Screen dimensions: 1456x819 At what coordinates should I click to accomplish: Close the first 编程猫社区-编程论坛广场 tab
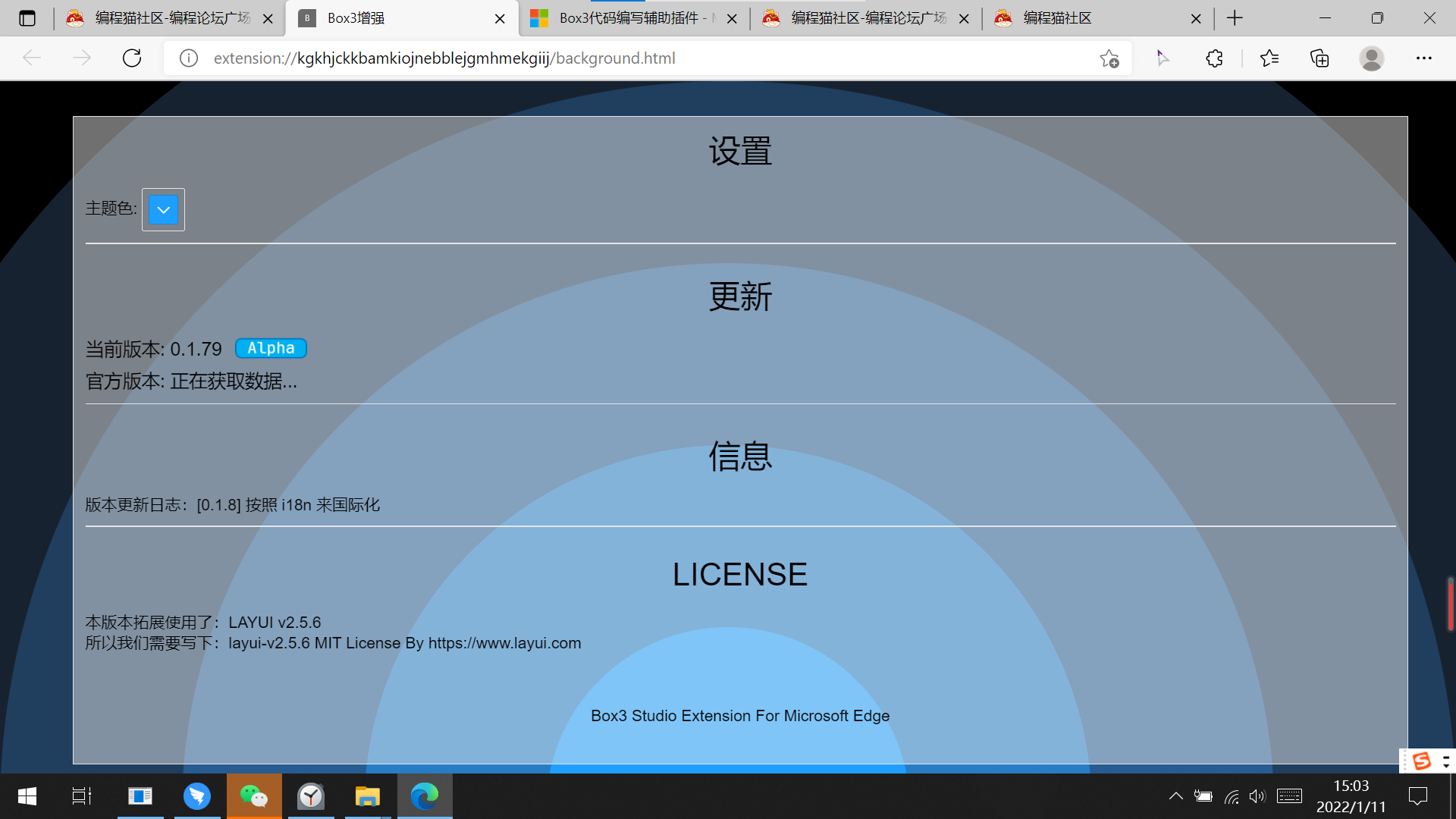click(x=268, y=19)
